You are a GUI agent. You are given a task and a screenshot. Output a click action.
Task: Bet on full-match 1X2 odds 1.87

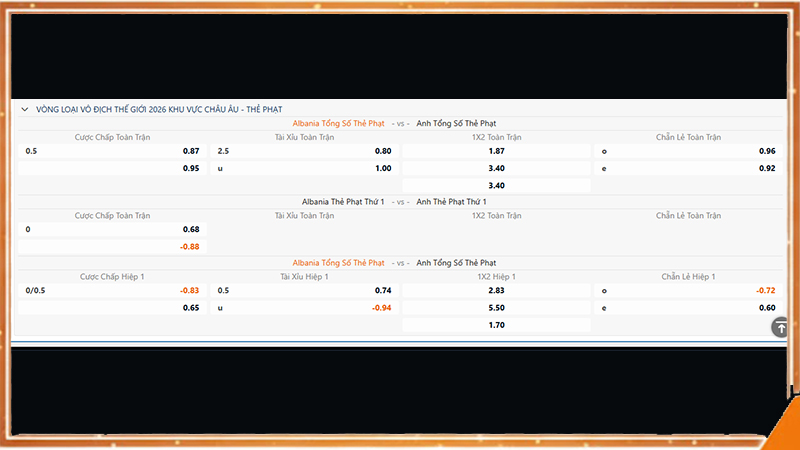click(x=496, y=151)
